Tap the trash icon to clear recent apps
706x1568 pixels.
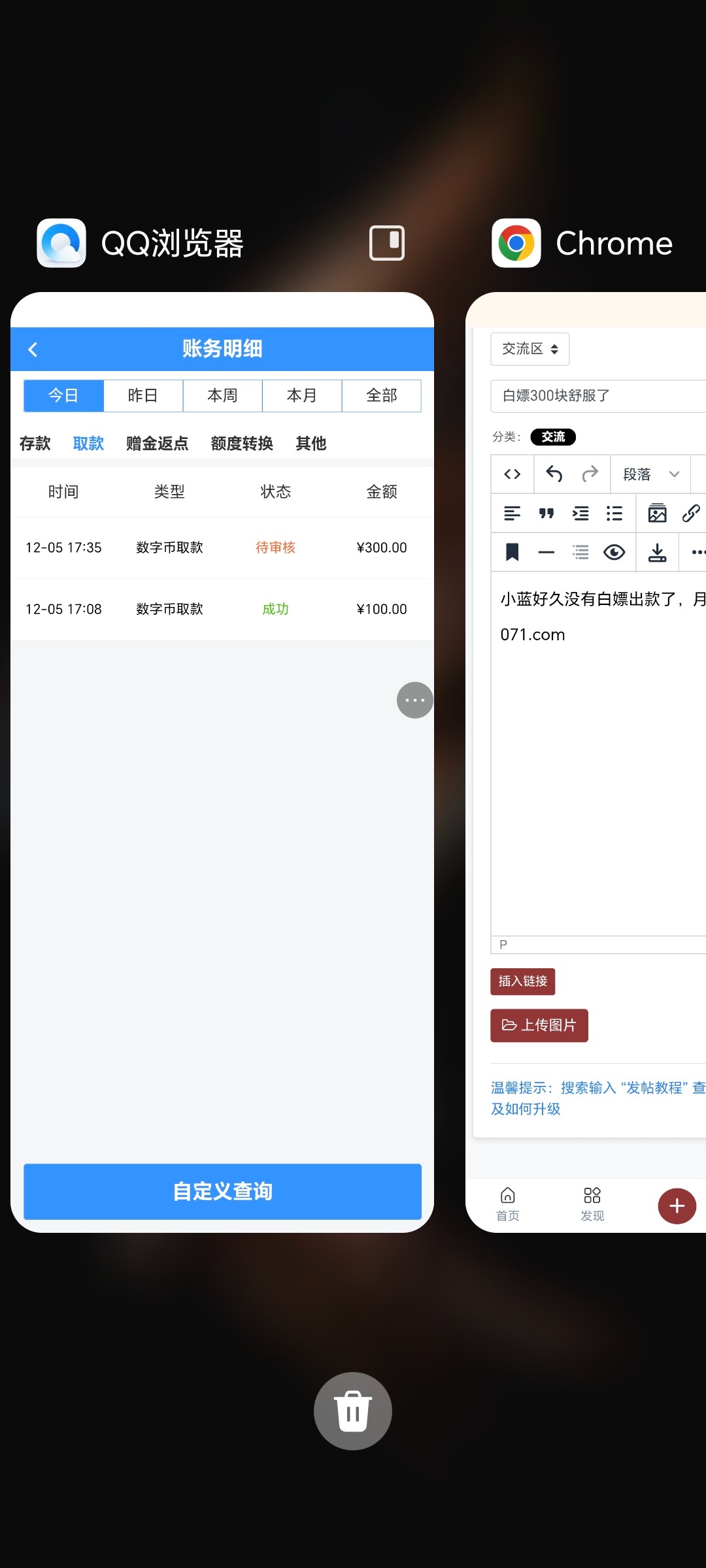(x=353, y=1411)
